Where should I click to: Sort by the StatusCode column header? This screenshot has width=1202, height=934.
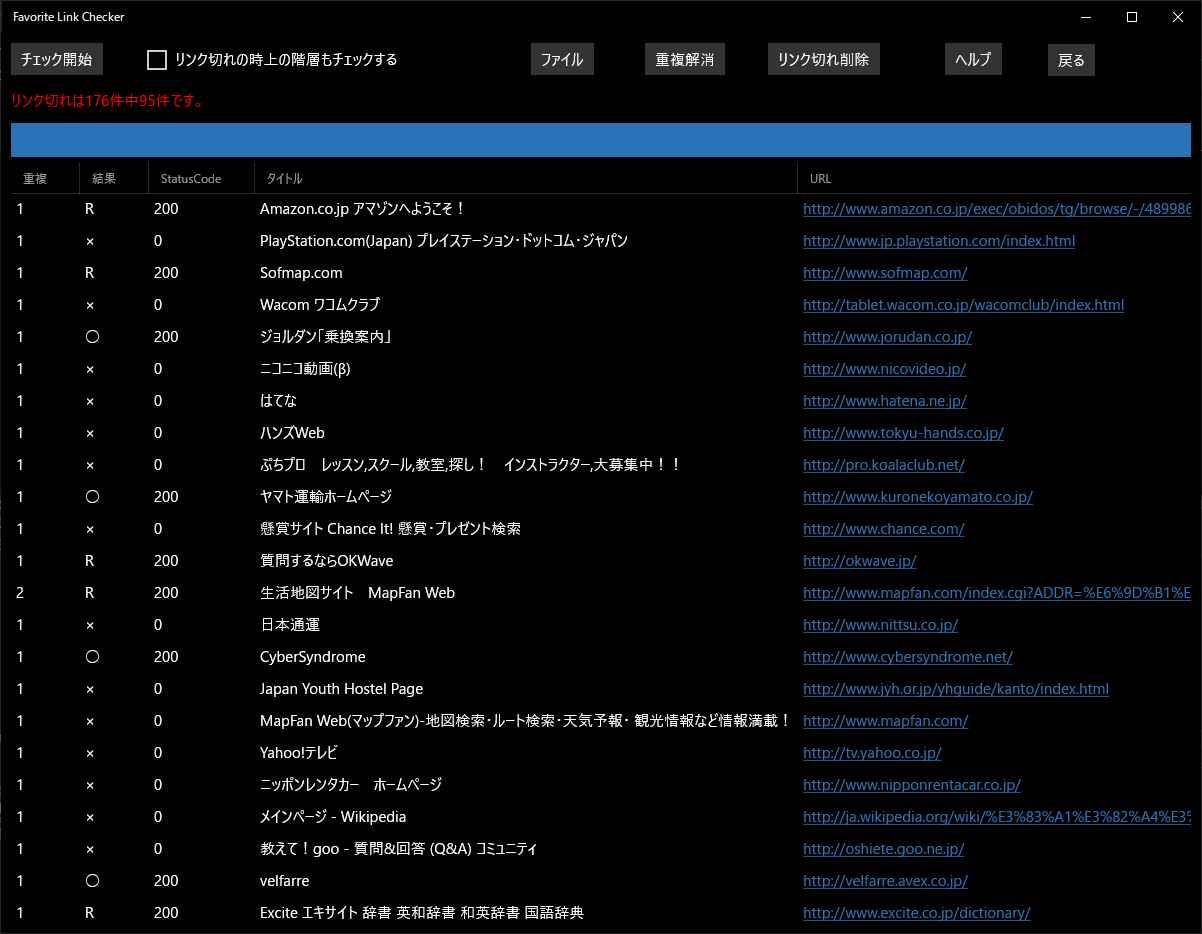(201, 178)
